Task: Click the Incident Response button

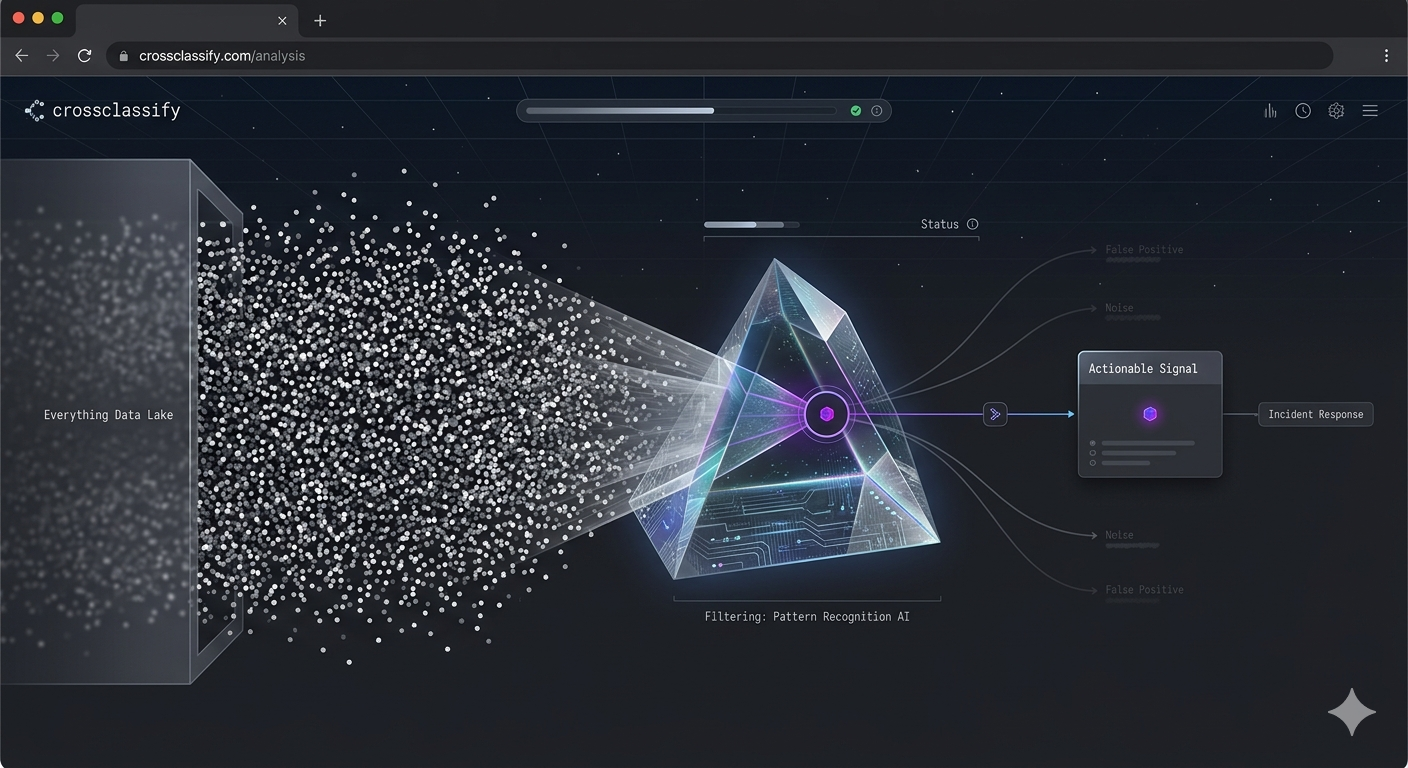Action: [1315, 414]
